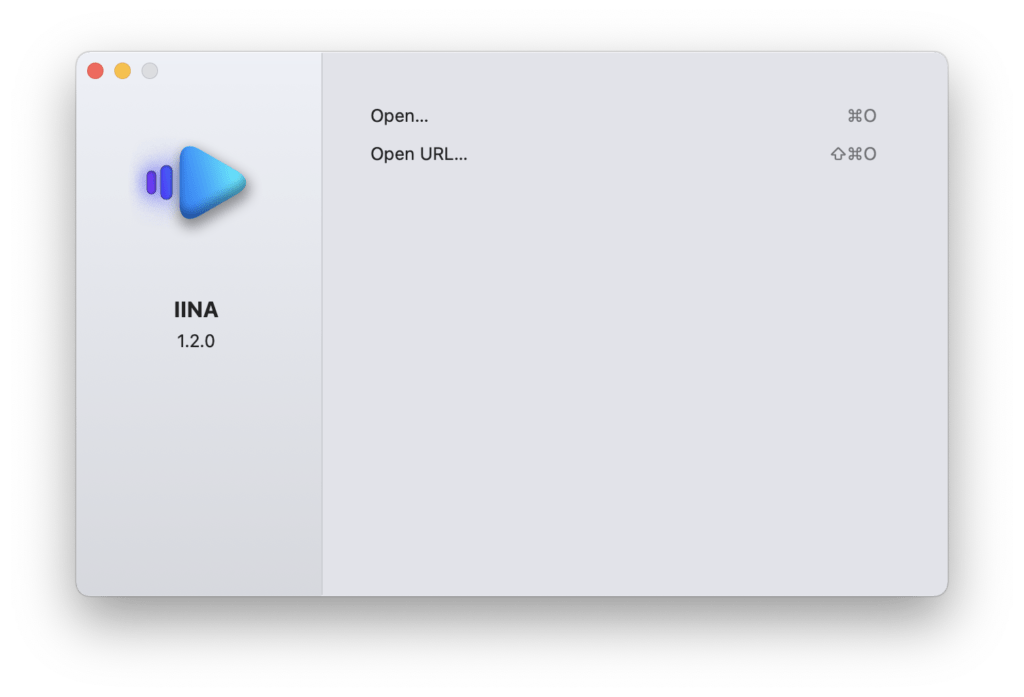The image size is (1024, 697).
Task: Click the command symbol next to Open...
Action: [x=855, y=116]
